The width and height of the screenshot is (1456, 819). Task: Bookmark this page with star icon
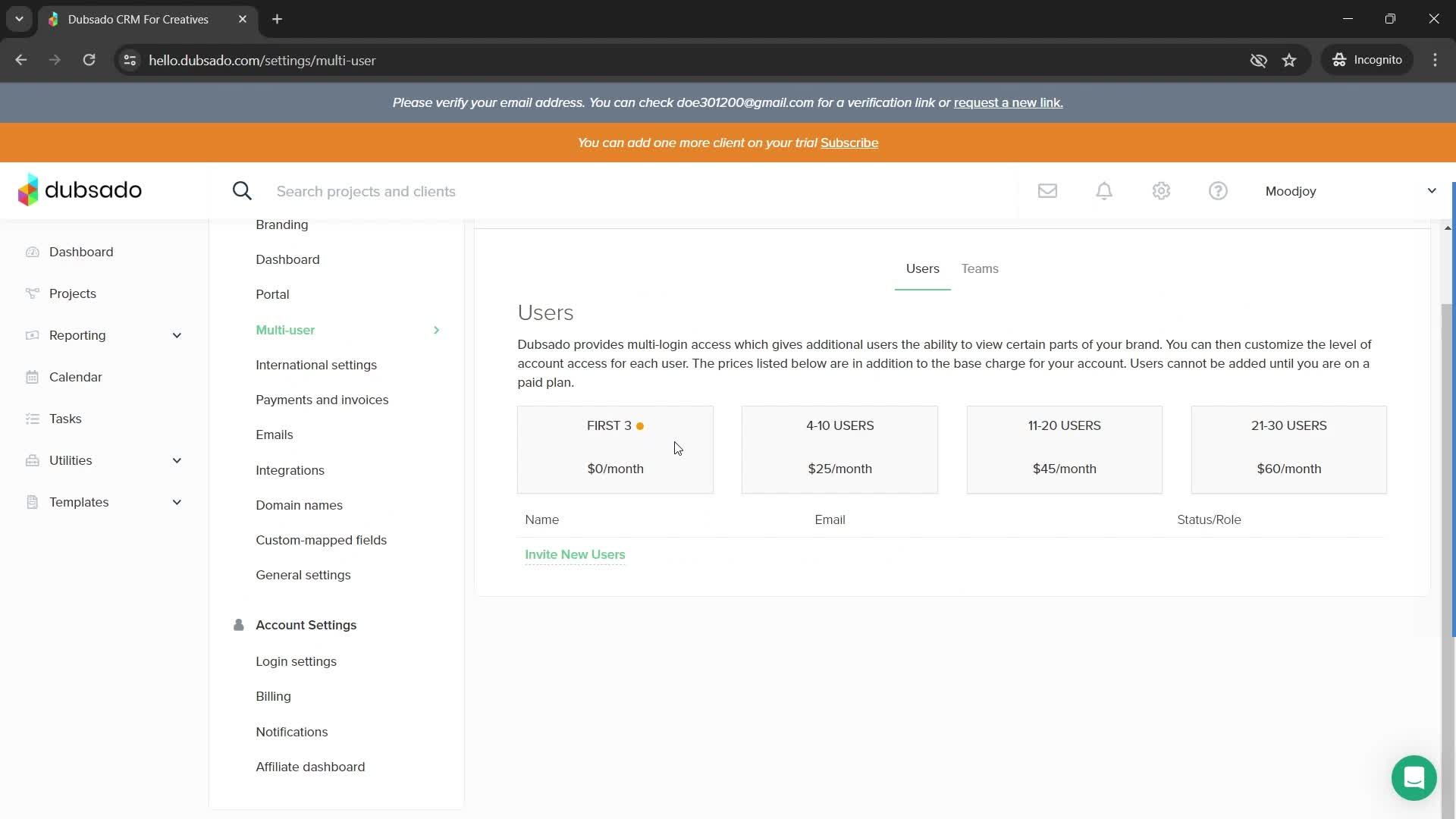[1289, 60]
